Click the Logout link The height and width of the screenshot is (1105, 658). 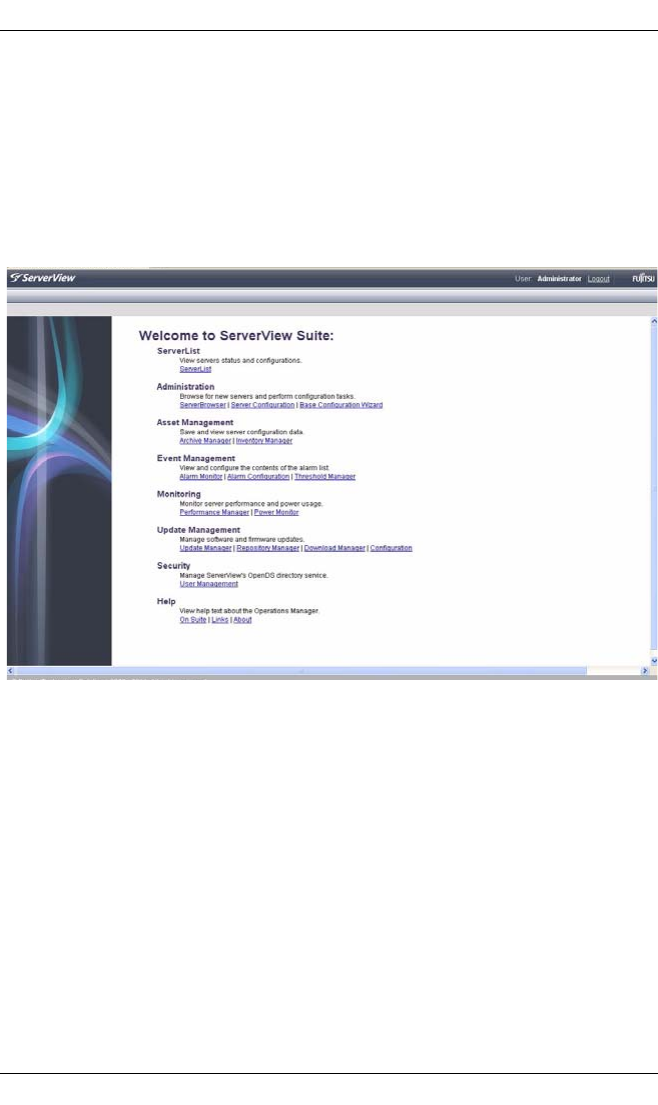[599, 279]
